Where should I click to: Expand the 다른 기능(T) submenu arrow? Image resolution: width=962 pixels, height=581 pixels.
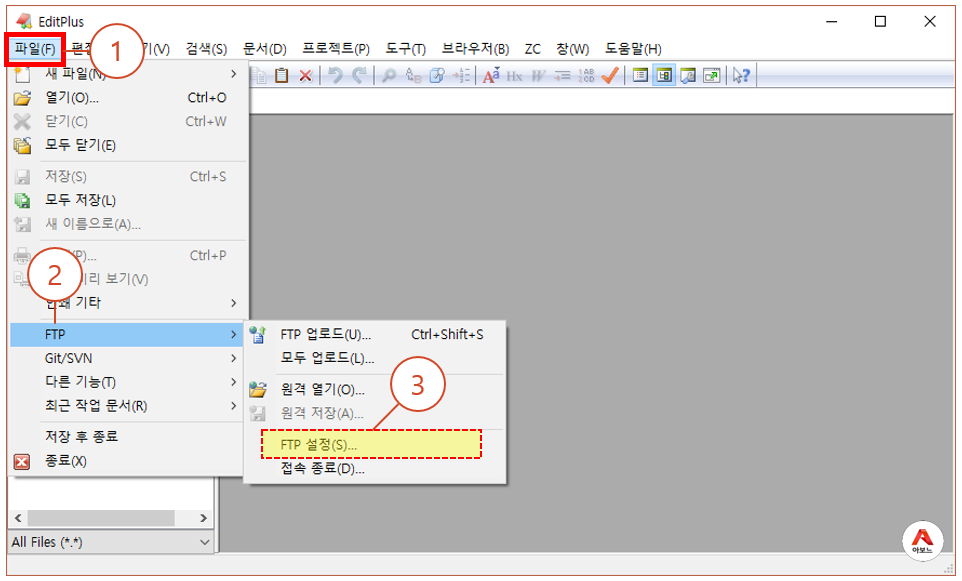[234, 382]
